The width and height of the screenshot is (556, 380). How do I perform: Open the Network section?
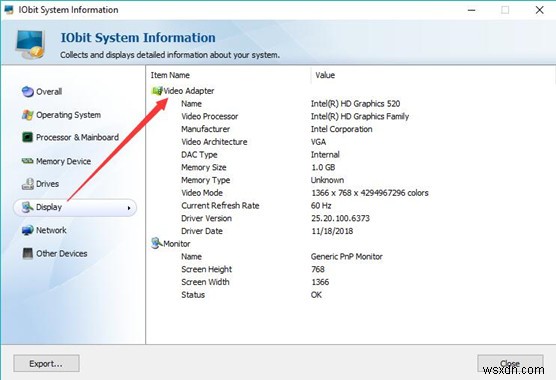pos(51,230)
